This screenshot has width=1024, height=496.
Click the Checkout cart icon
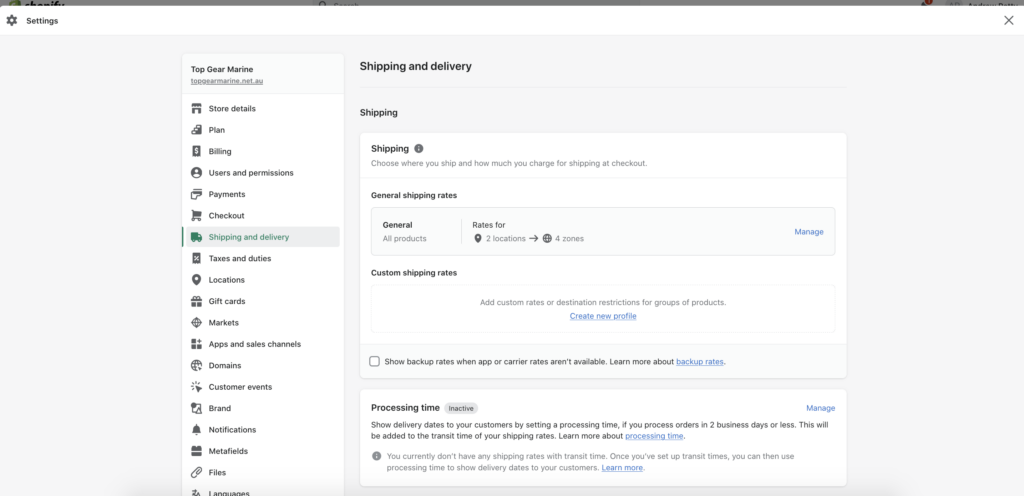[x=197, y=216]
